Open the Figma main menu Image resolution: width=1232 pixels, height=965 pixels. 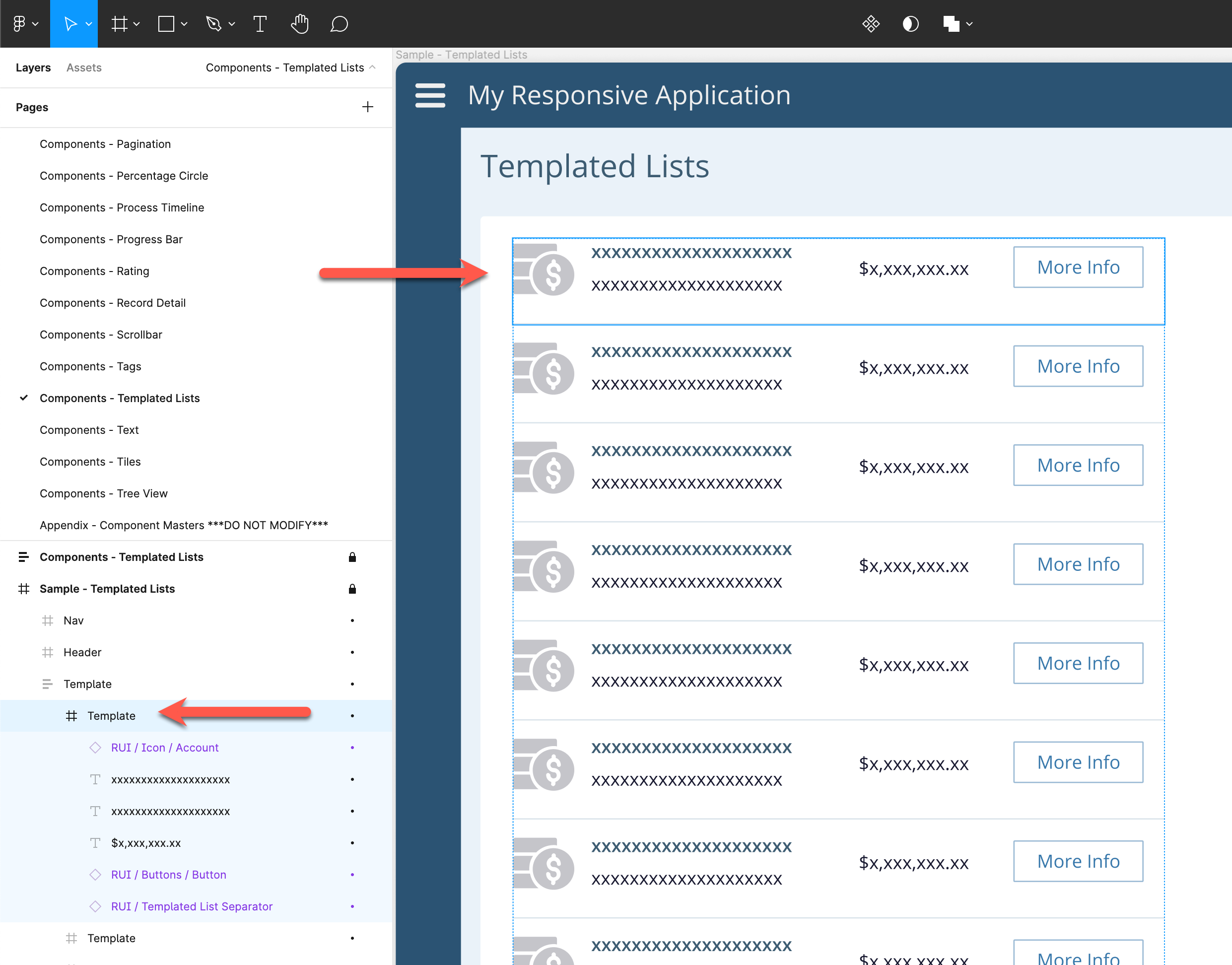coord(19,24)
